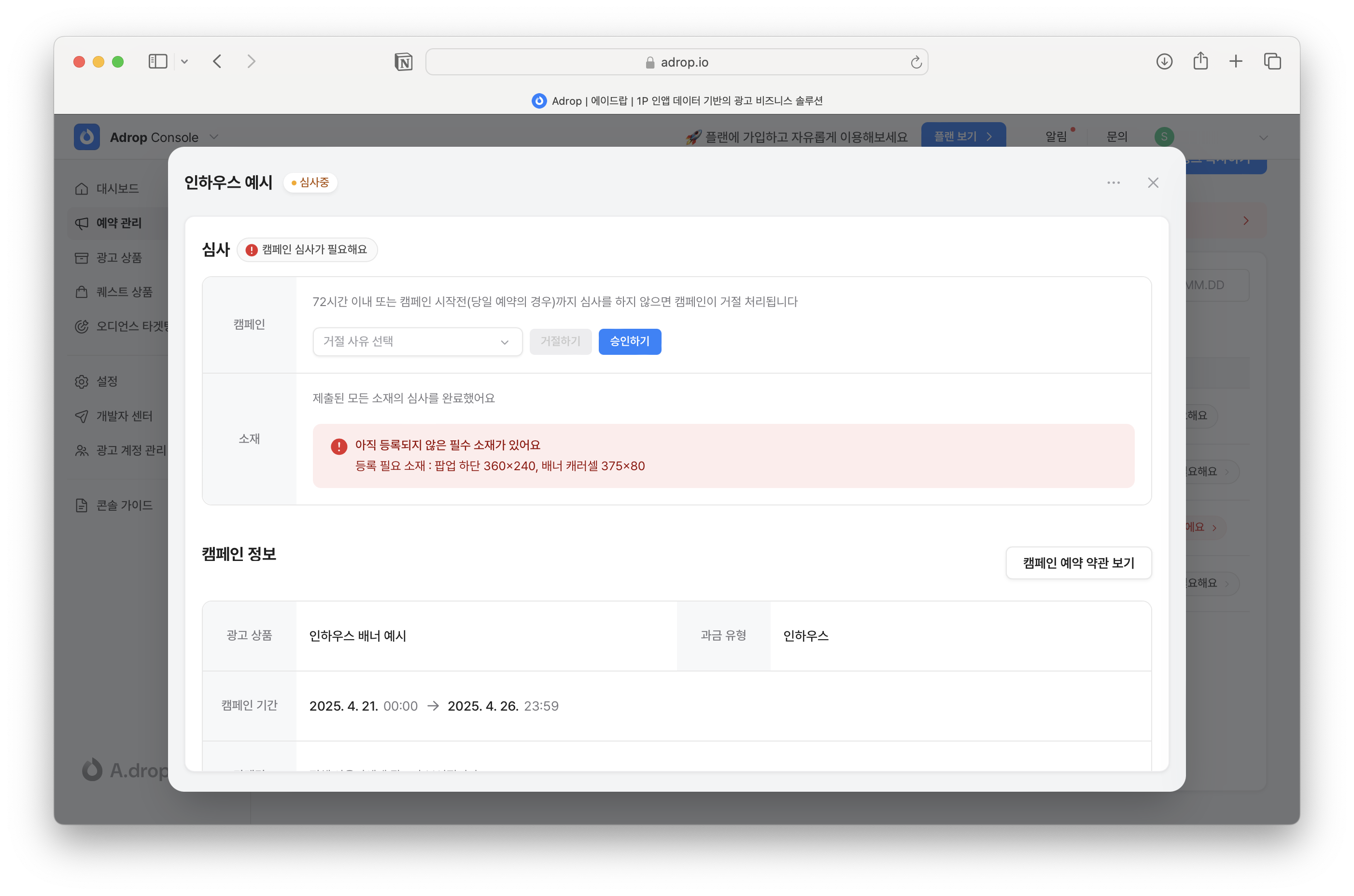Click the three-dots more options icon in modal

pyautogui.click(x=1113, y=183)
